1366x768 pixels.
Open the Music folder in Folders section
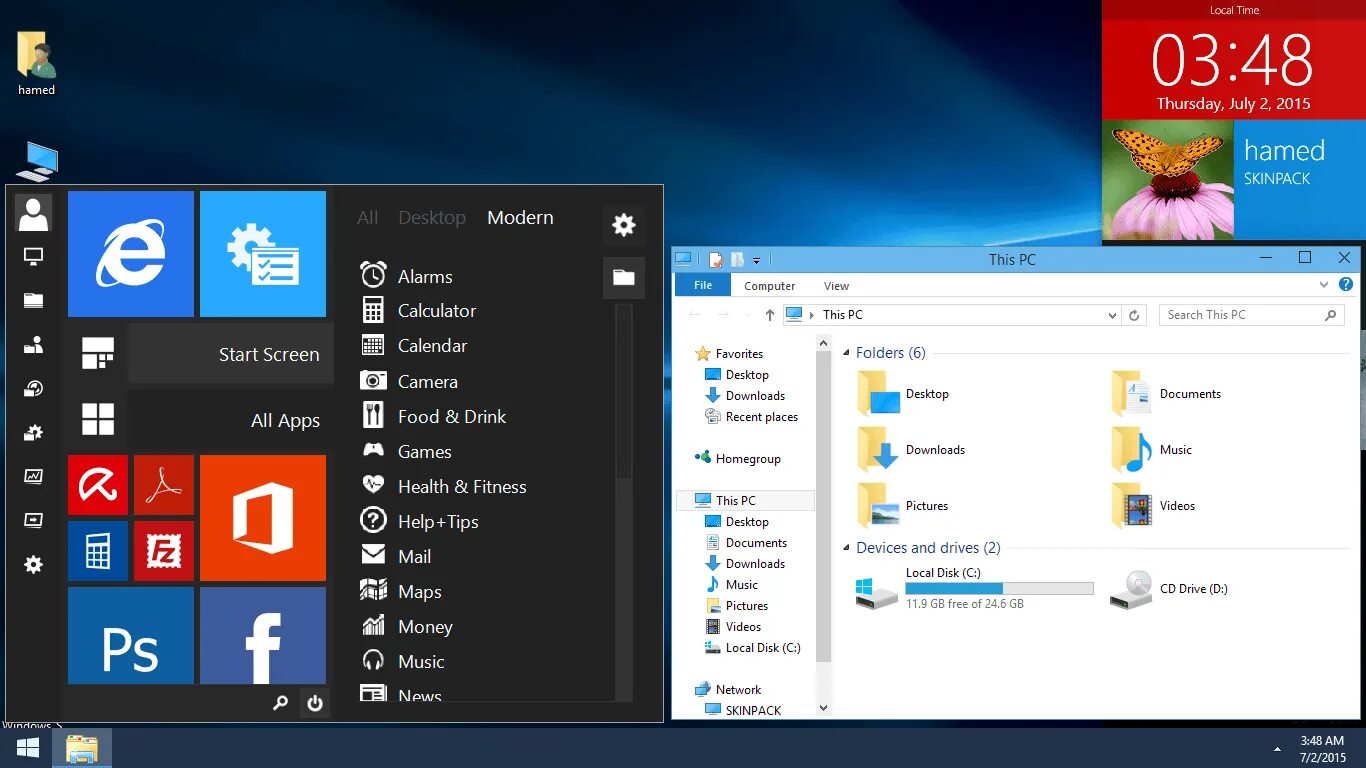point(1153,450)
